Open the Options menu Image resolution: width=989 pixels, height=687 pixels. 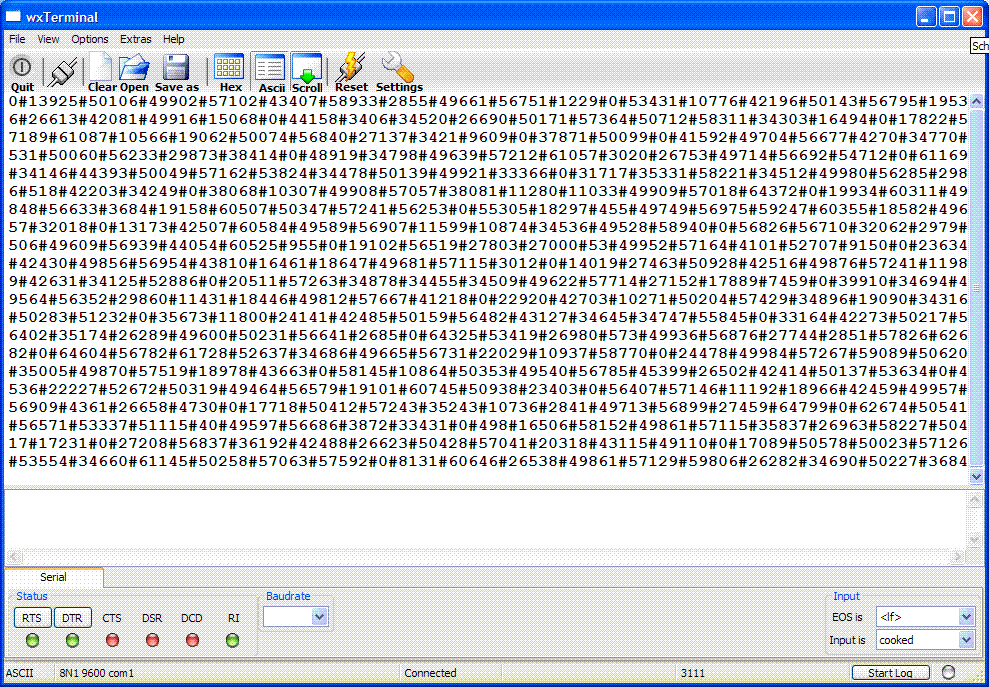[x=90, y=39]
